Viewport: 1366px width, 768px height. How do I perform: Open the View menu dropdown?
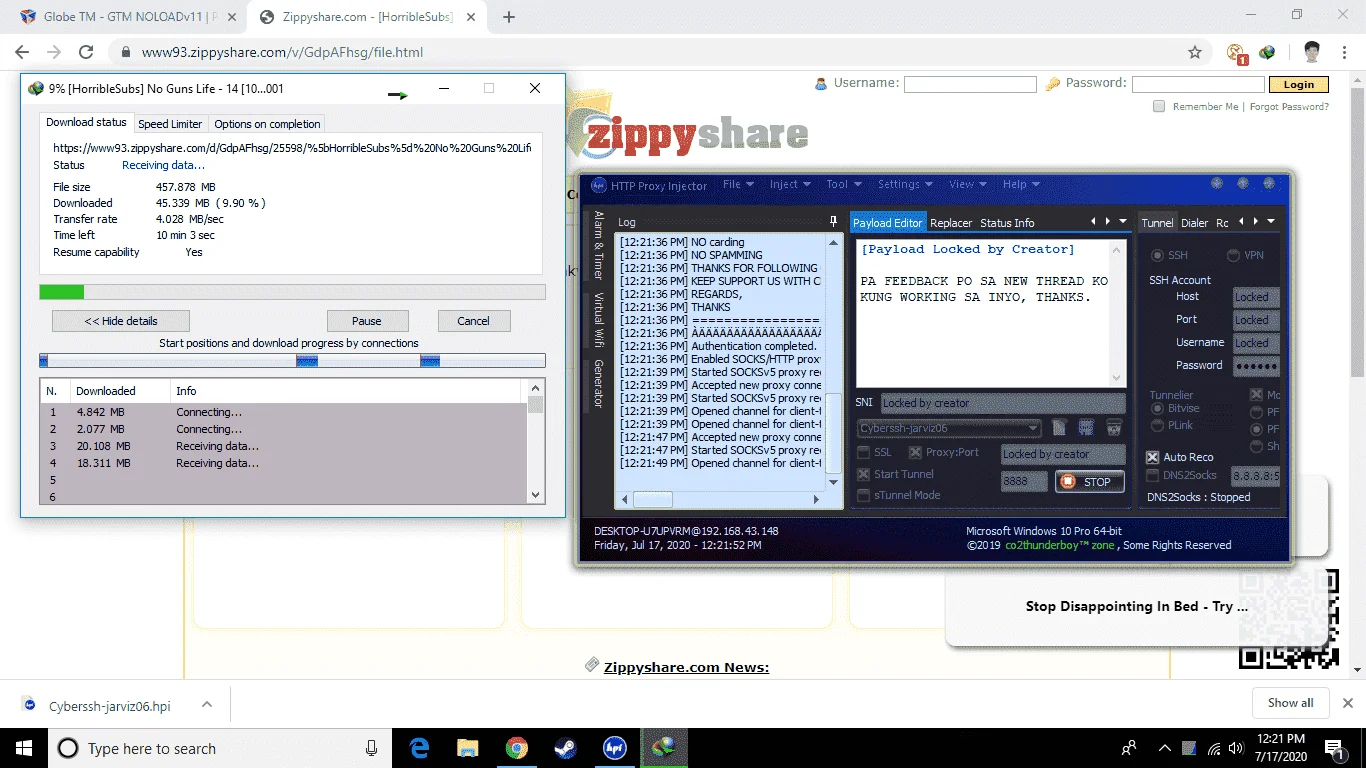tap(967, 184)
